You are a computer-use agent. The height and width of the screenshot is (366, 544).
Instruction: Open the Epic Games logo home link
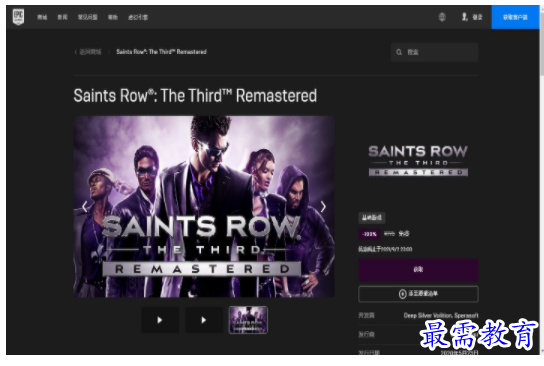point(18,17)
